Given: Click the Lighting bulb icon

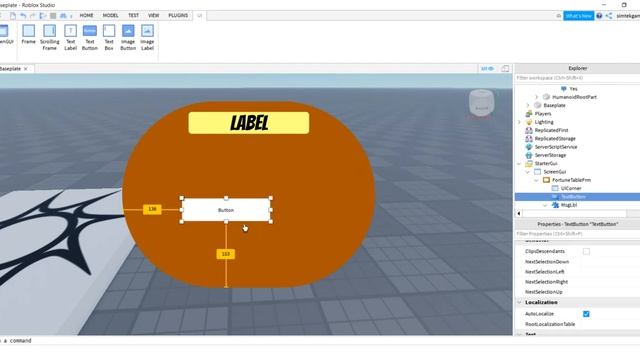Looking at the screenshot, I should (529, 122).
